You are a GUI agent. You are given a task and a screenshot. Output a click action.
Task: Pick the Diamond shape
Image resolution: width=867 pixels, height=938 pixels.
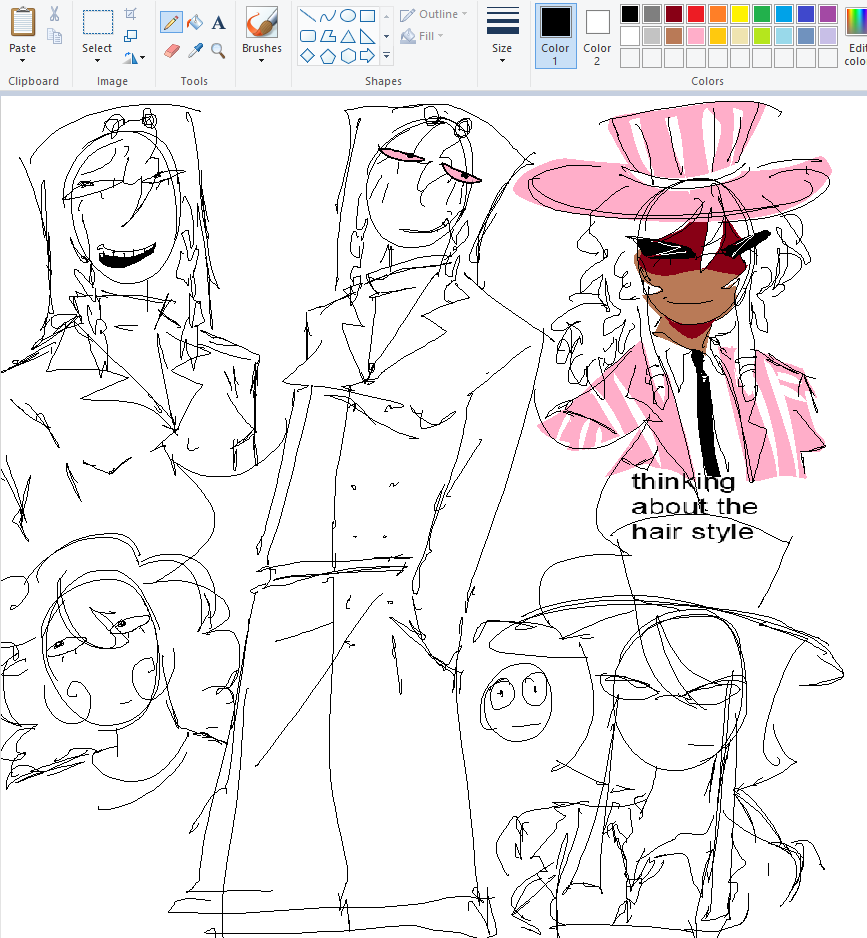(x=308, y=56)
